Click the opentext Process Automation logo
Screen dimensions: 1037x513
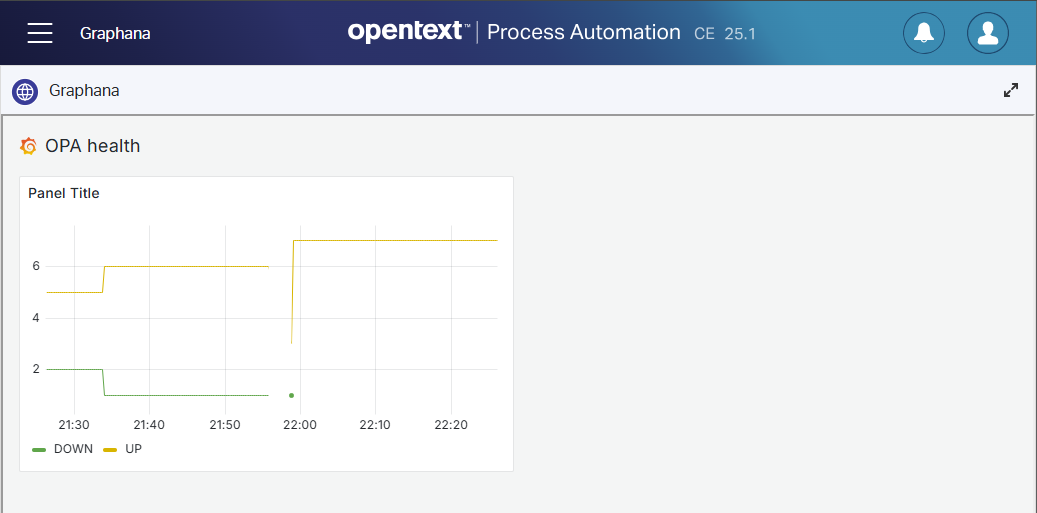point(514,32)
